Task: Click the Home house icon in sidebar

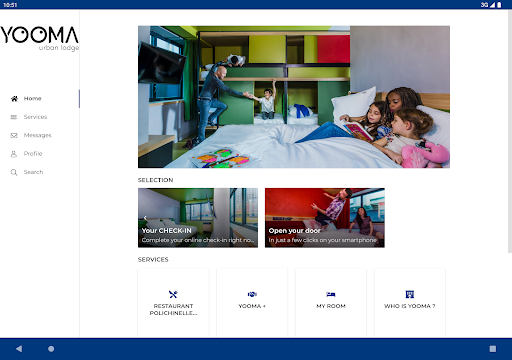Action: (x=14, y=99)
